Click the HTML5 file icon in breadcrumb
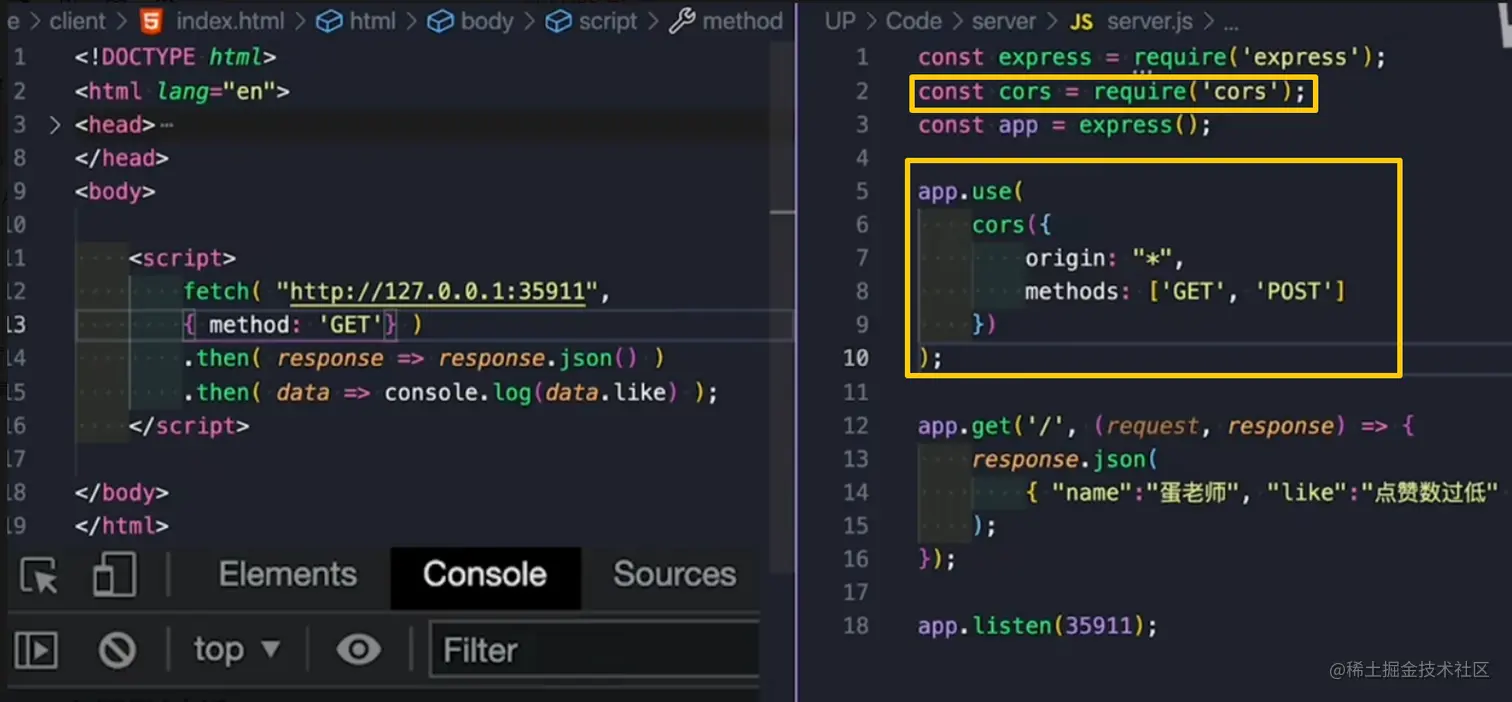Image resolution: width=1512 pixels, height=702 pixels. (x=151, y=20)
